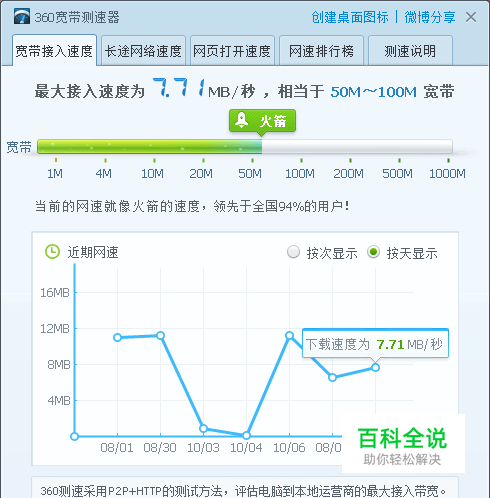
Task: Click the 20M scale label
Action: [201, 174]
